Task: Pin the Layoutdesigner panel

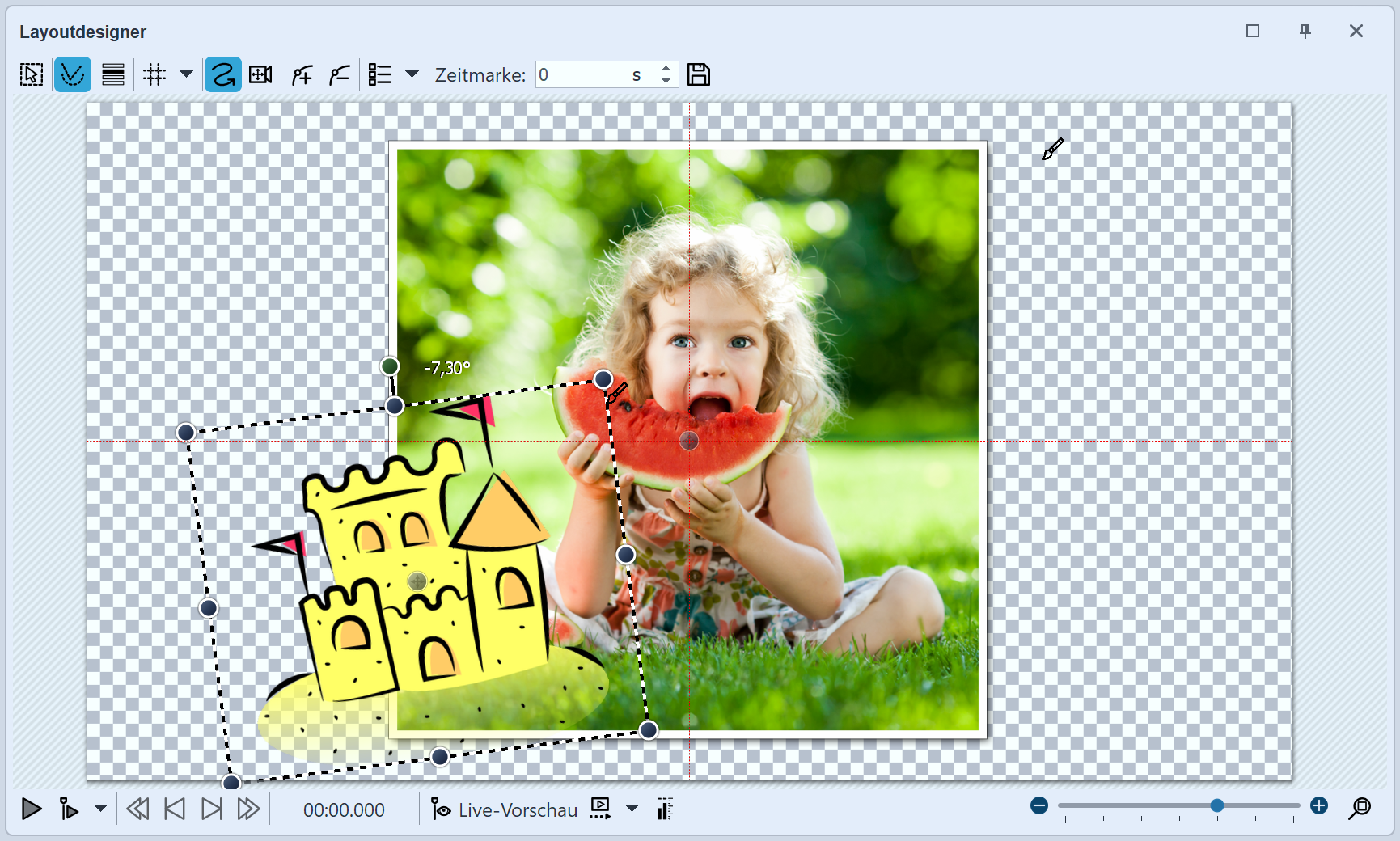Action: (x=1305, y=32)
